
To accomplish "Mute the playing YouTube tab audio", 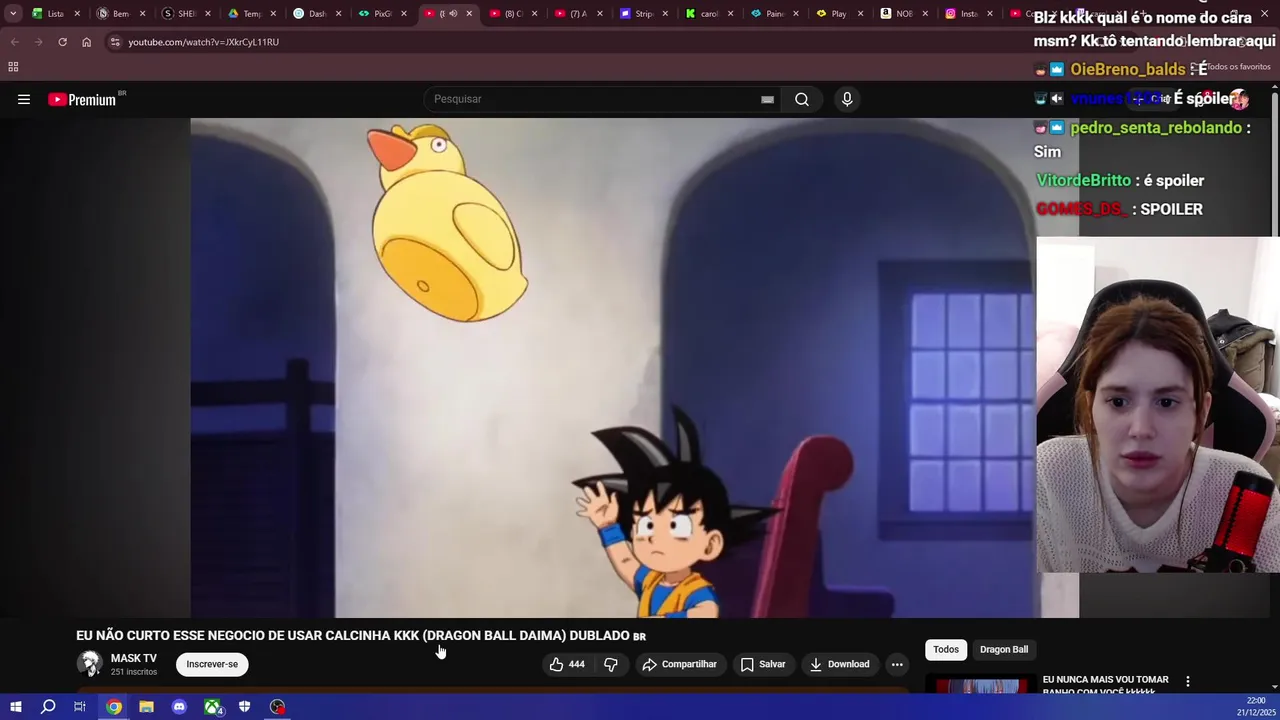I will point(453,14).
